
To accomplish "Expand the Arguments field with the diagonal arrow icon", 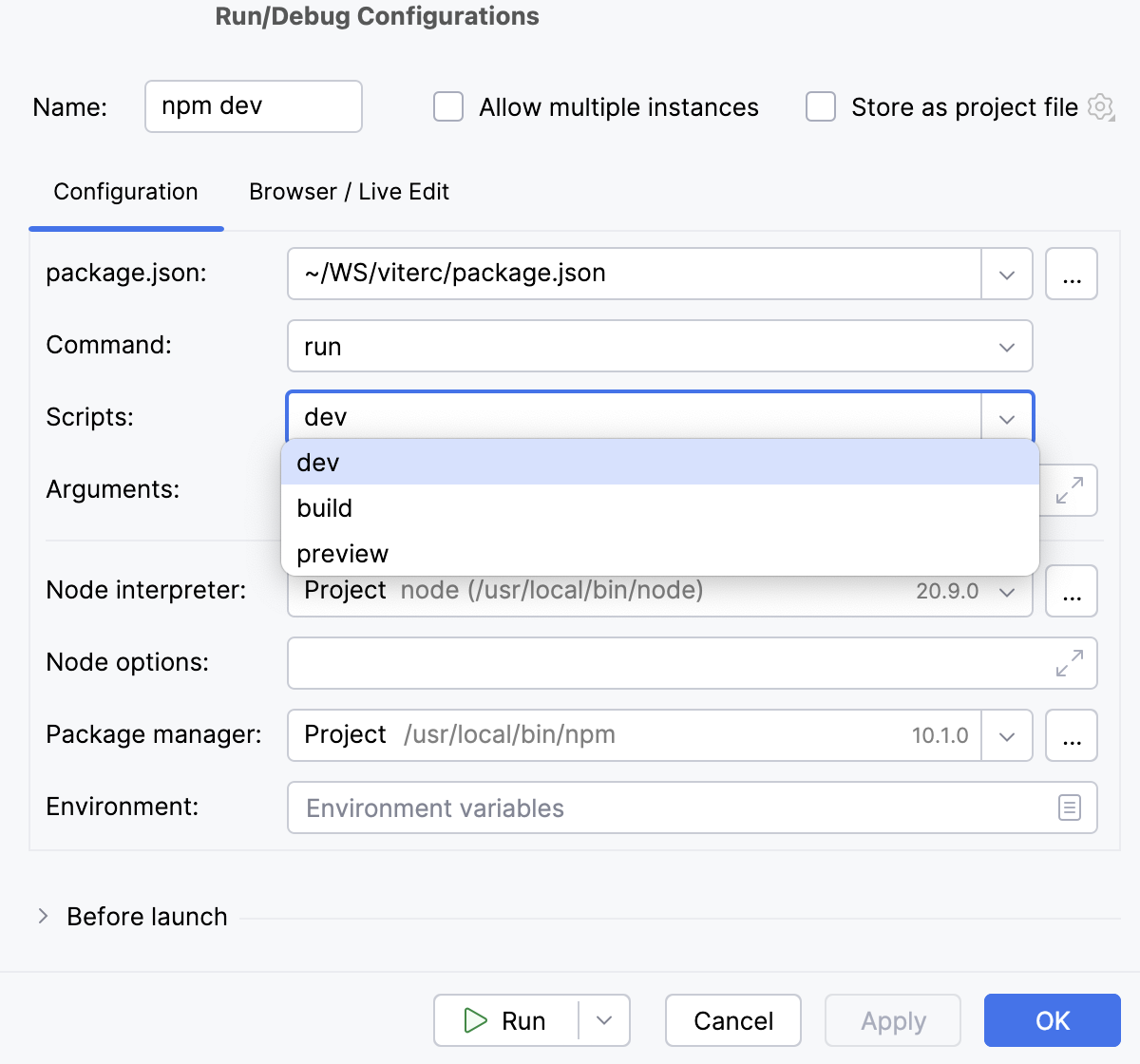I will click(1070, 490).
